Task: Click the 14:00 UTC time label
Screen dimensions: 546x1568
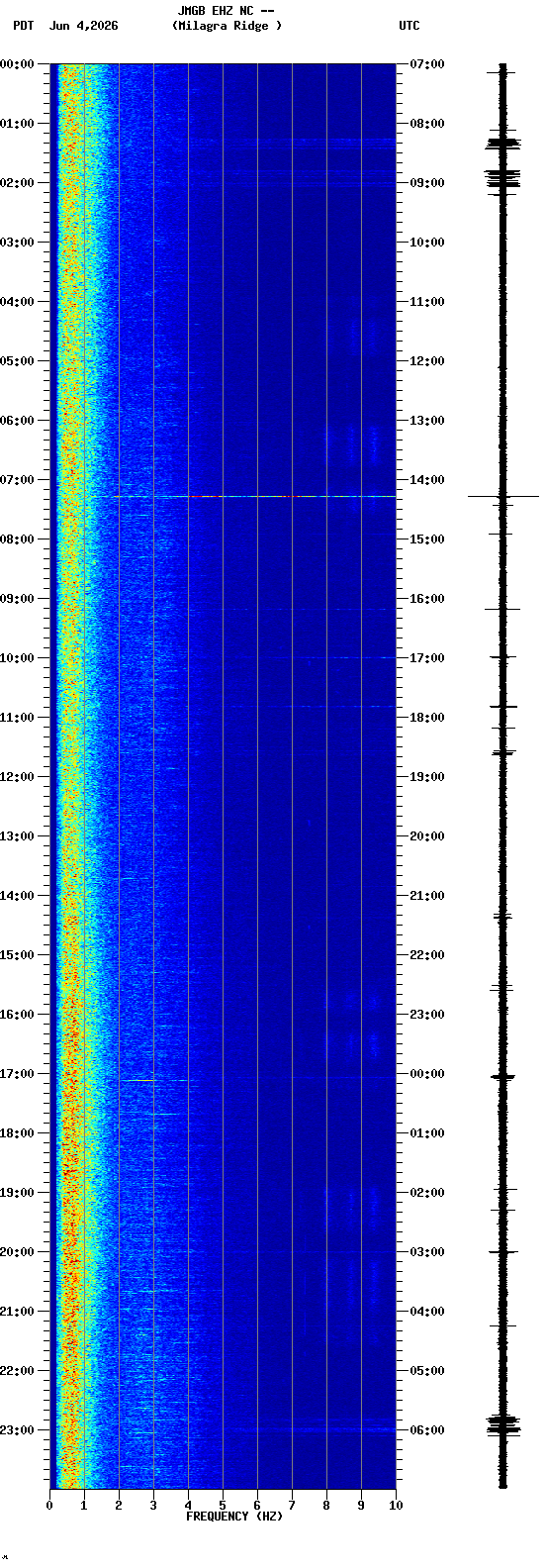Action: (427, 480)
